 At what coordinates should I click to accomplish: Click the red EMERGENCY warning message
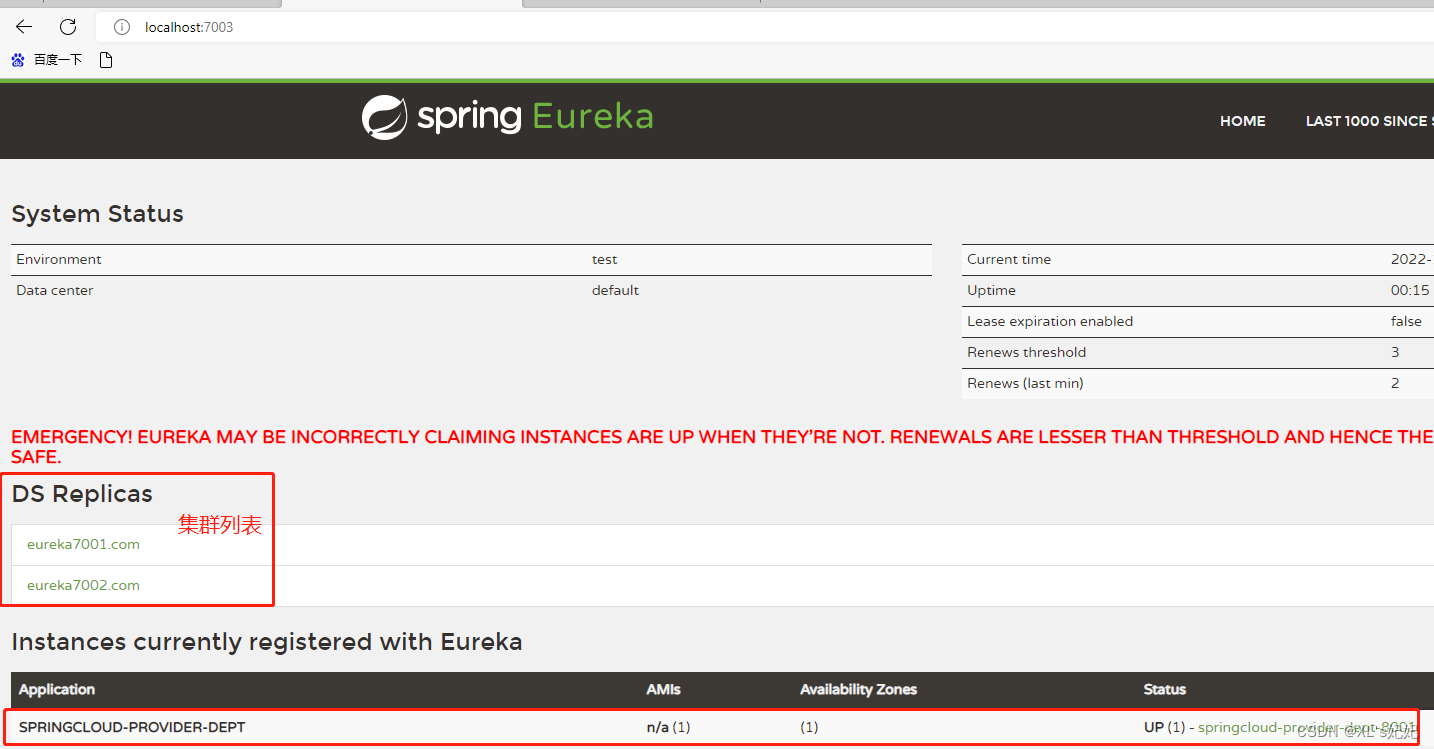(722, 447)
